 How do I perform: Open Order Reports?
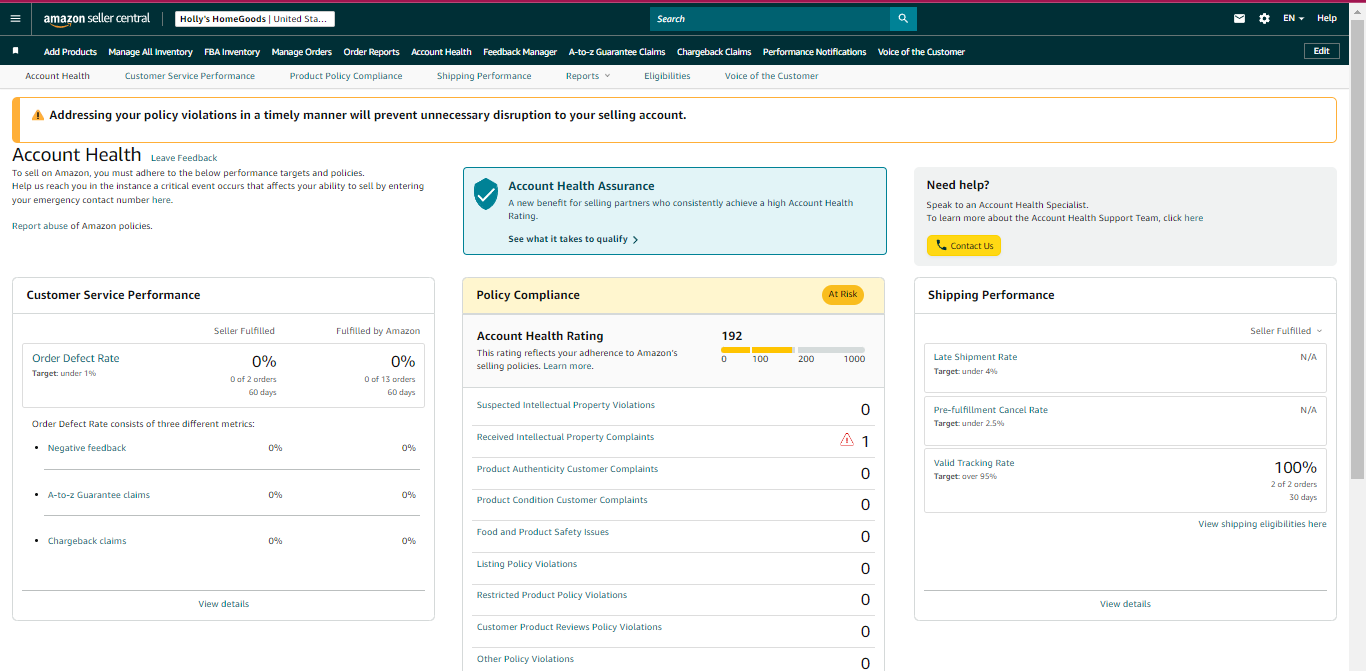click(371, 52)
